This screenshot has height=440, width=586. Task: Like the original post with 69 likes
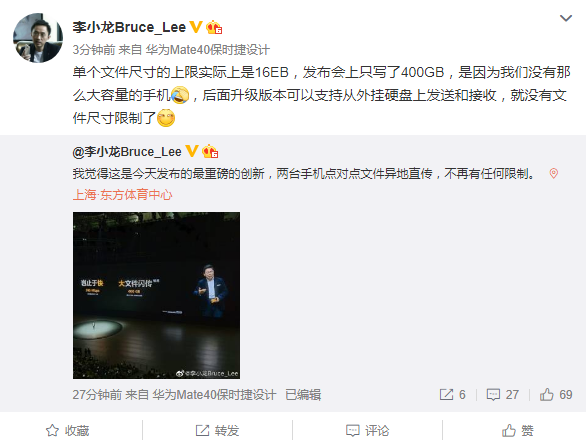click(556, 394)
